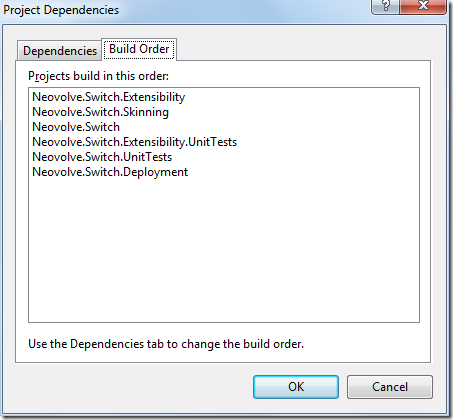Select Neovolve.Switch.Extensibility in build list
The width and height of the screenshot is (453, 420).
109,97
